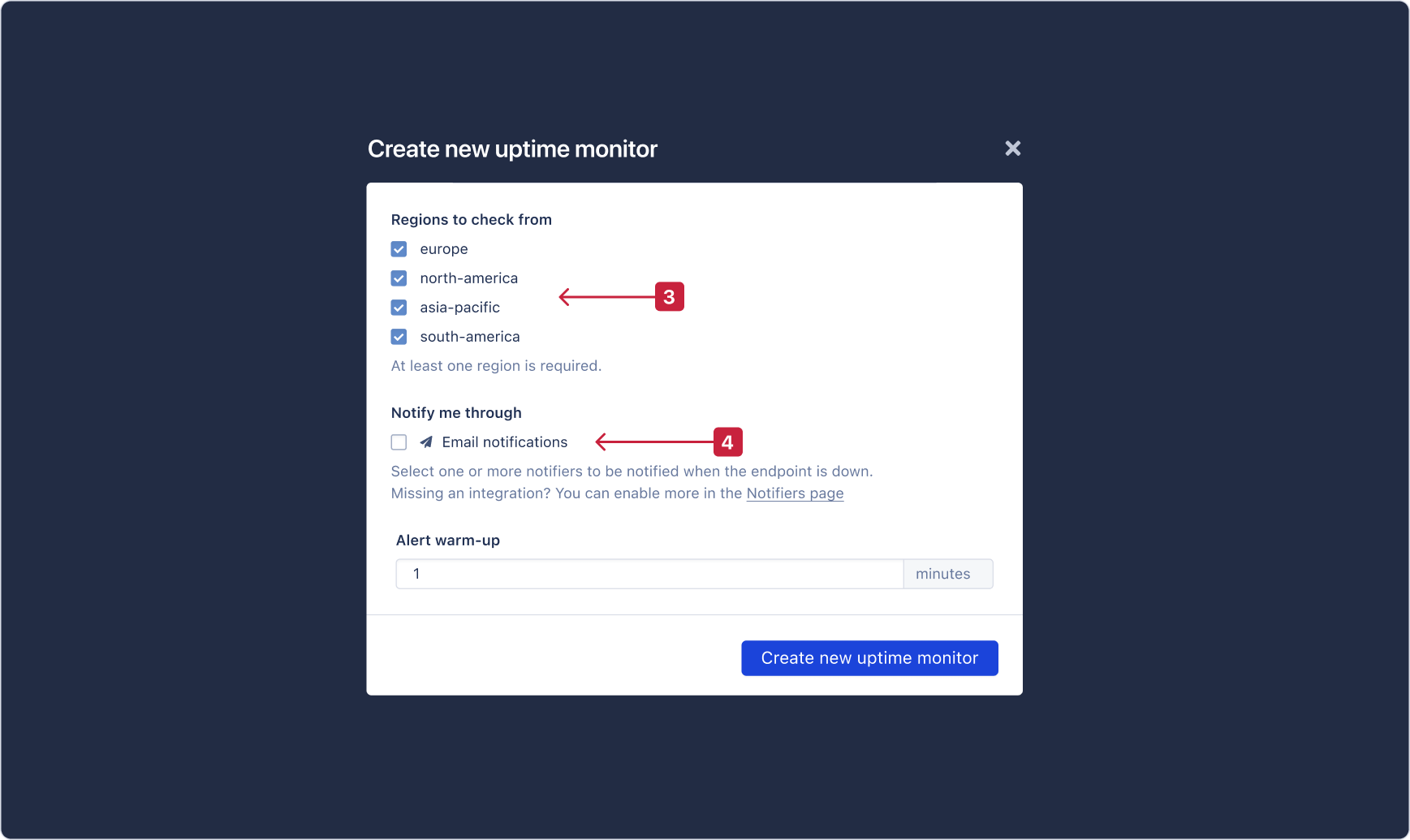1410x840 pixels.
Task: Enable Email notifications
Action: pyautogui.click(x=399, y=442)
